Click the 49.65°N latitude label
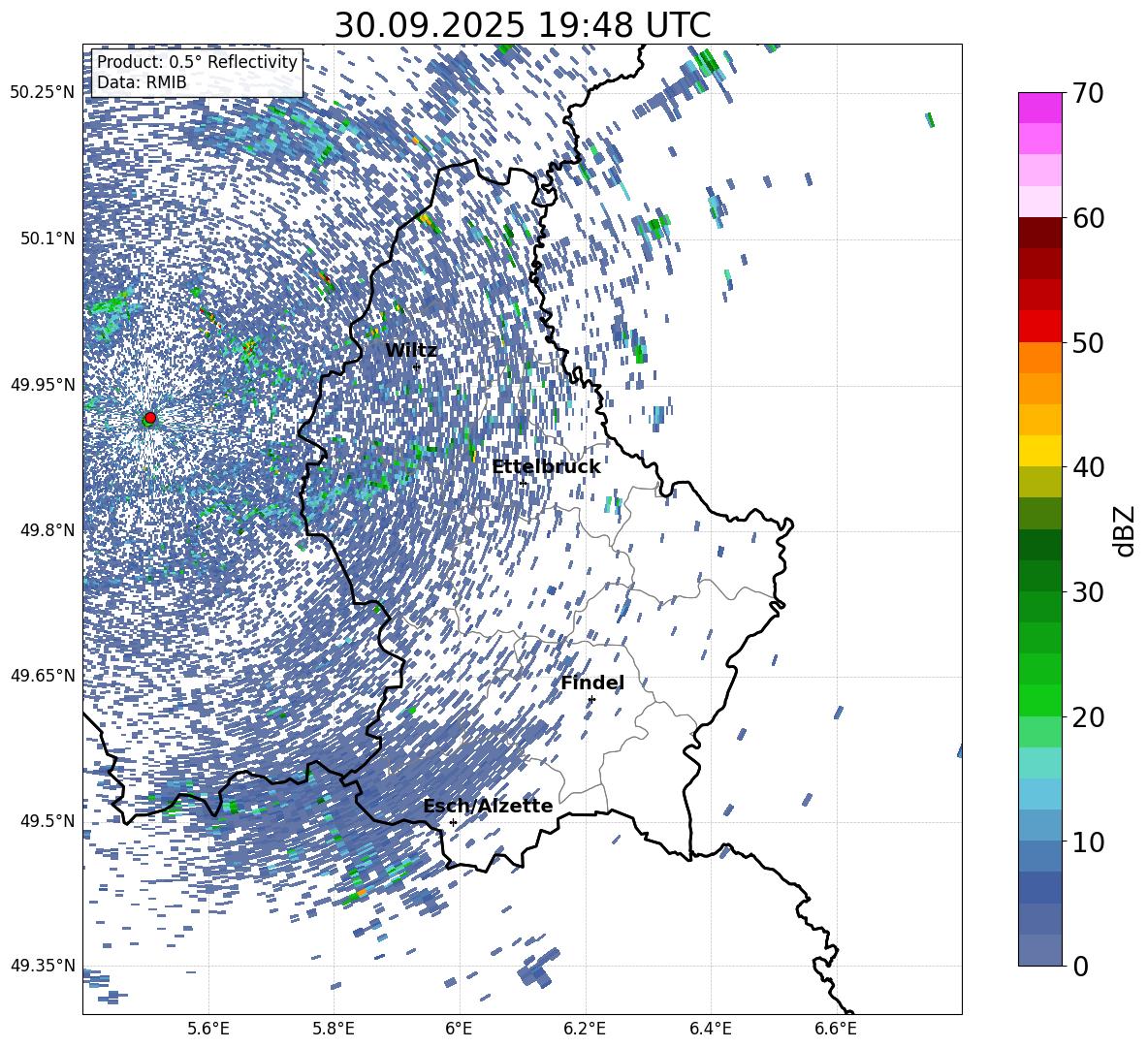Screen dimensions: 1148x1048 43,675
